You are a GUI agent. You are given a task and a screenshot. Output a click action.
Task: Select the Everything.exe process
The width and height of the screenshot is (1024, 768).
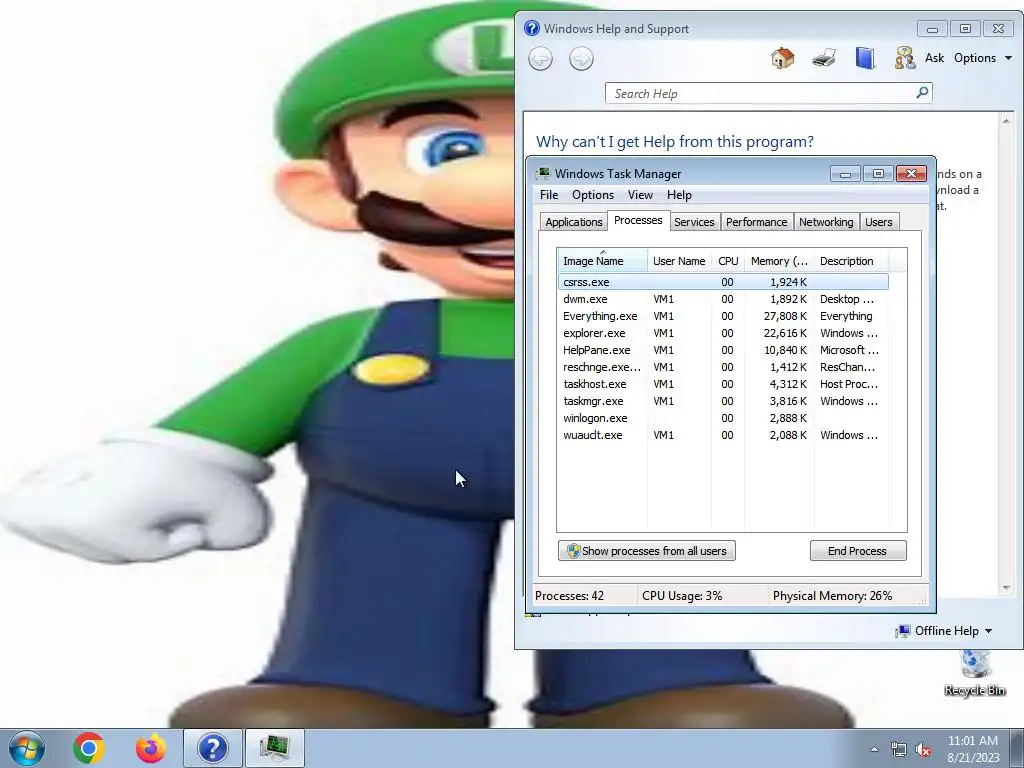(x=723, y=316)
